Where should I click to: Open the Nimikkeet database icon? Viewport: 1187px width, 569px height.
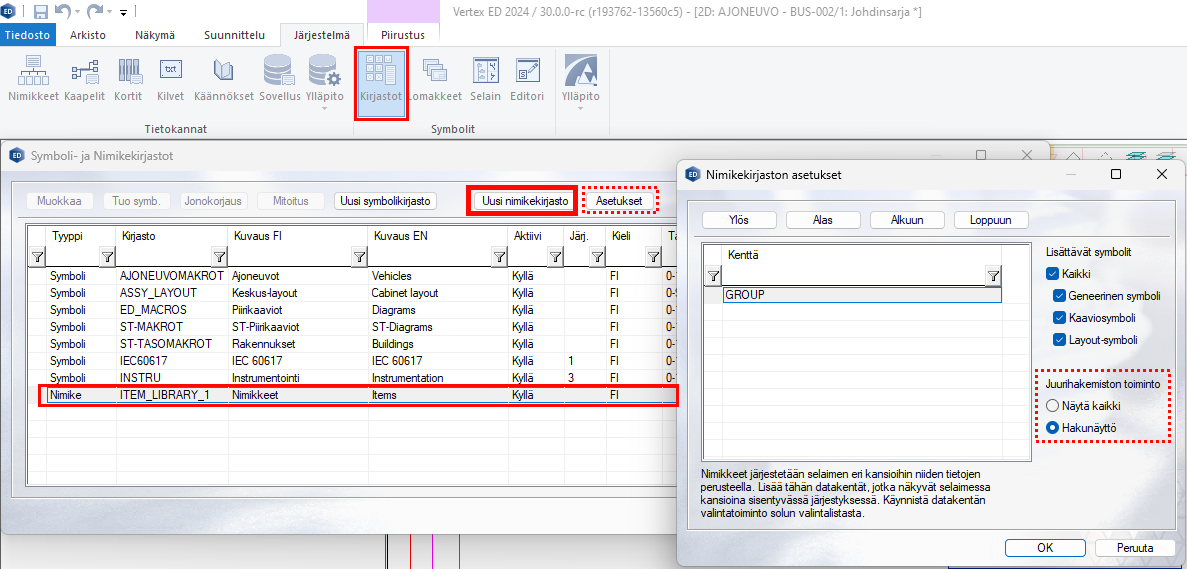(33, 71)
